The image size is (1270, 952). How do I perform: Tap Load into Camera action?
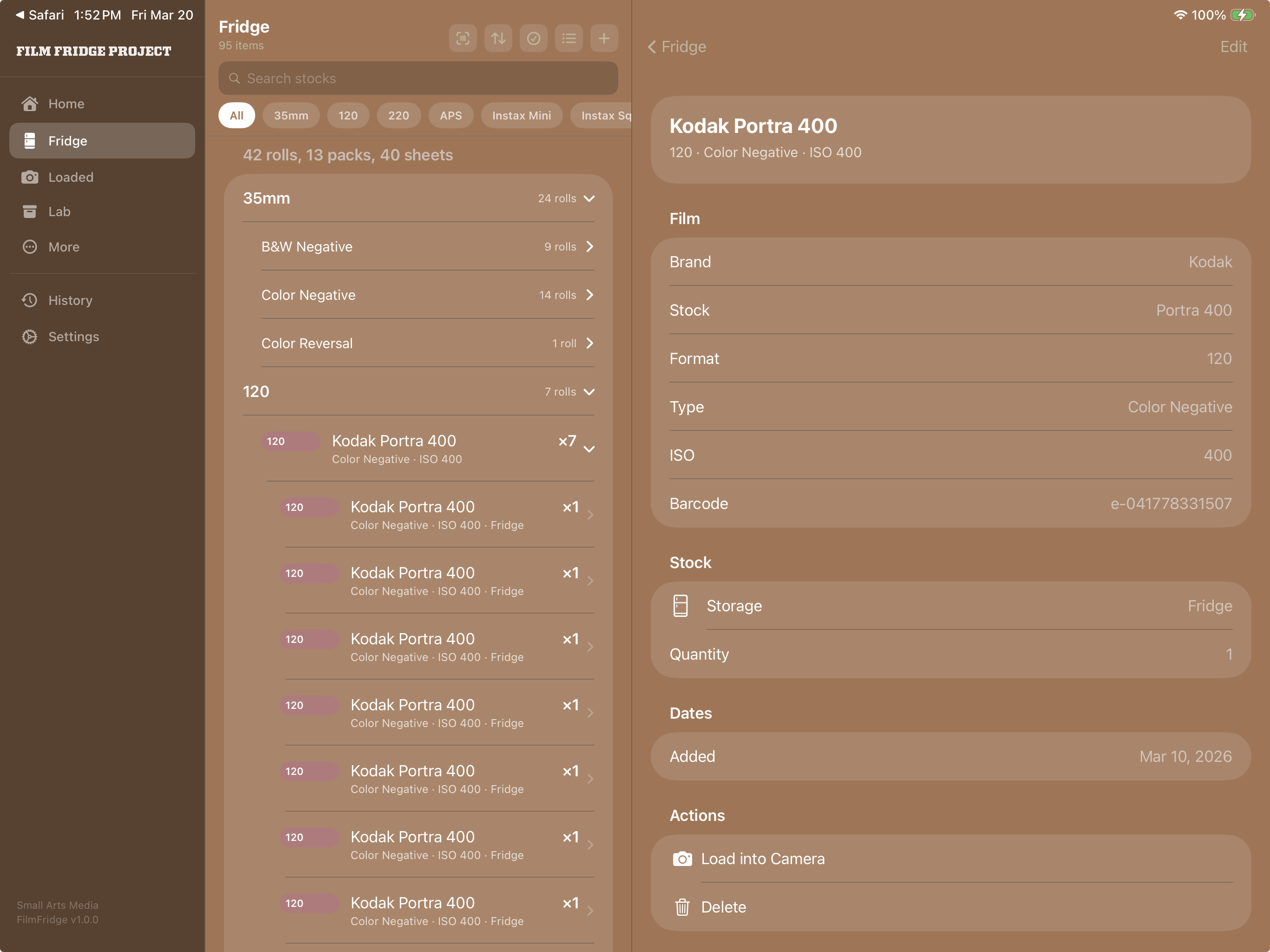[x=762, y=859]
